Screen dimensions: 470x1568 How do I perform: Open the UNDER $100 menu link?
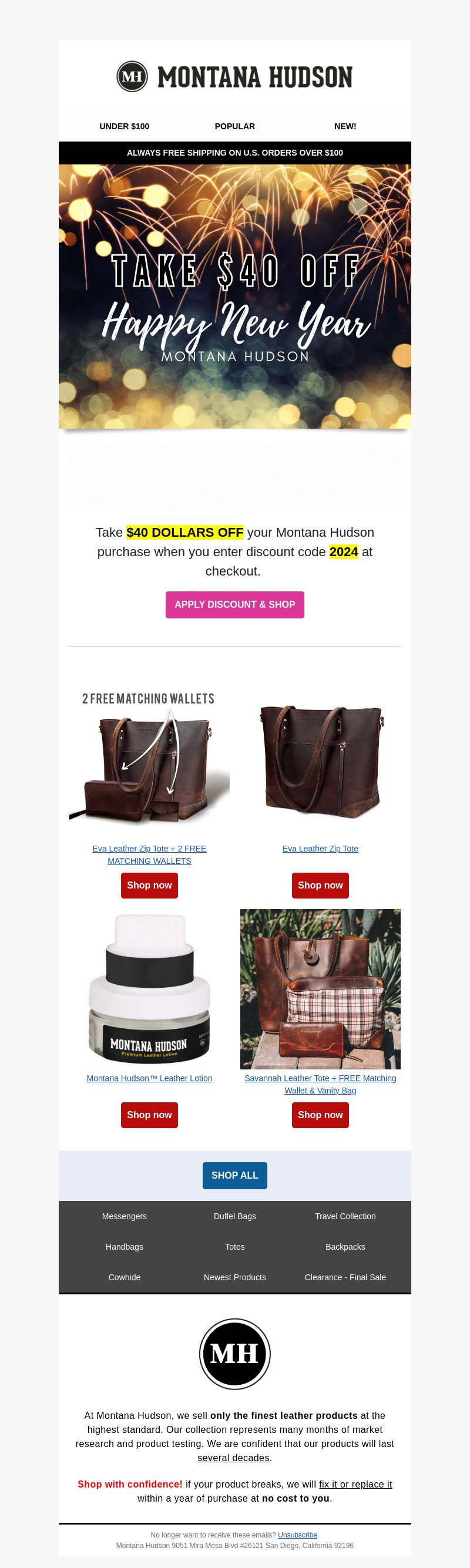[x=124, y=126]
